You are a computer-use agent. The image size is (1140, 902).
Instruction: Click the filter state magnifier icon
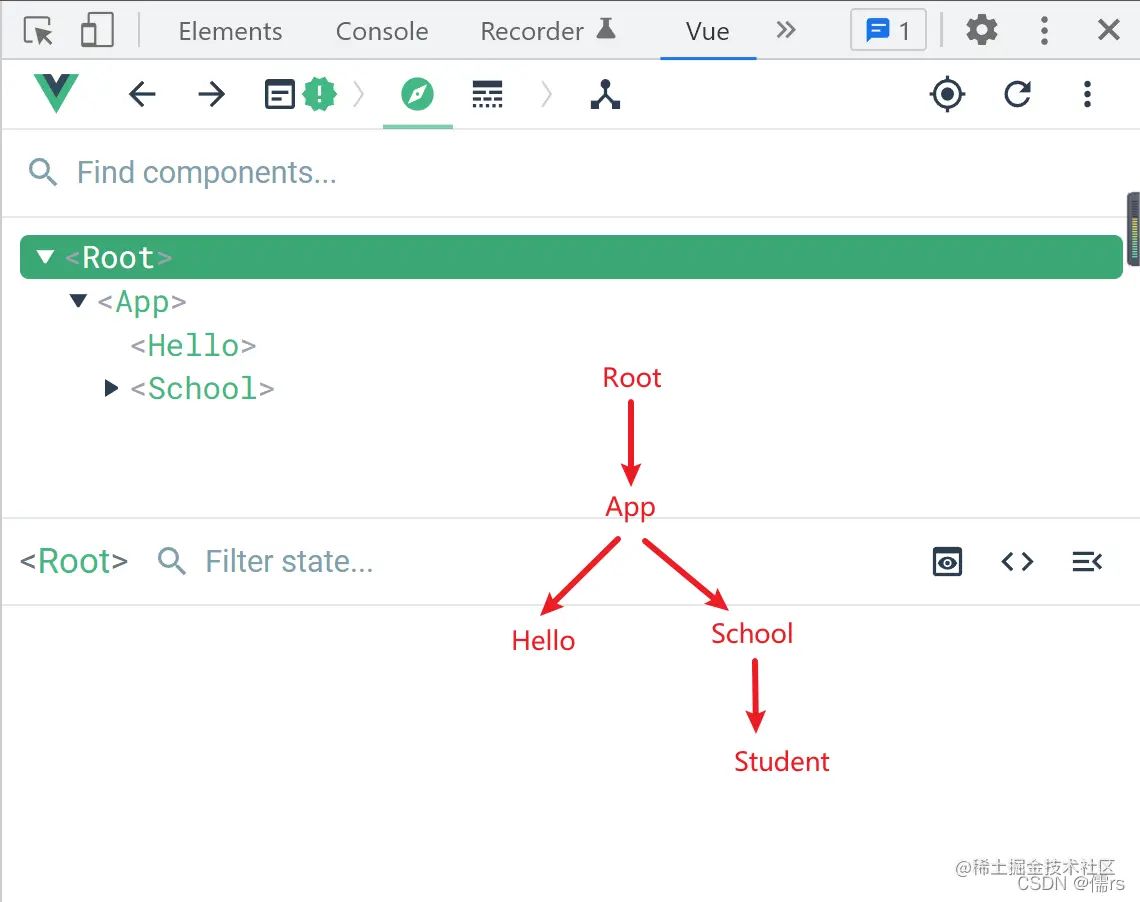tap(172, 561)
